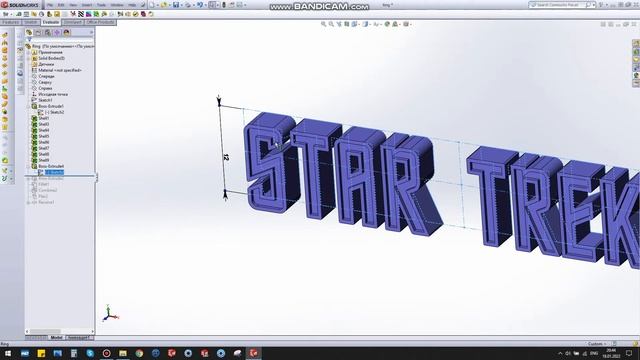Open the Tools menu
This screenshot has width=640, height=360.
101,5
